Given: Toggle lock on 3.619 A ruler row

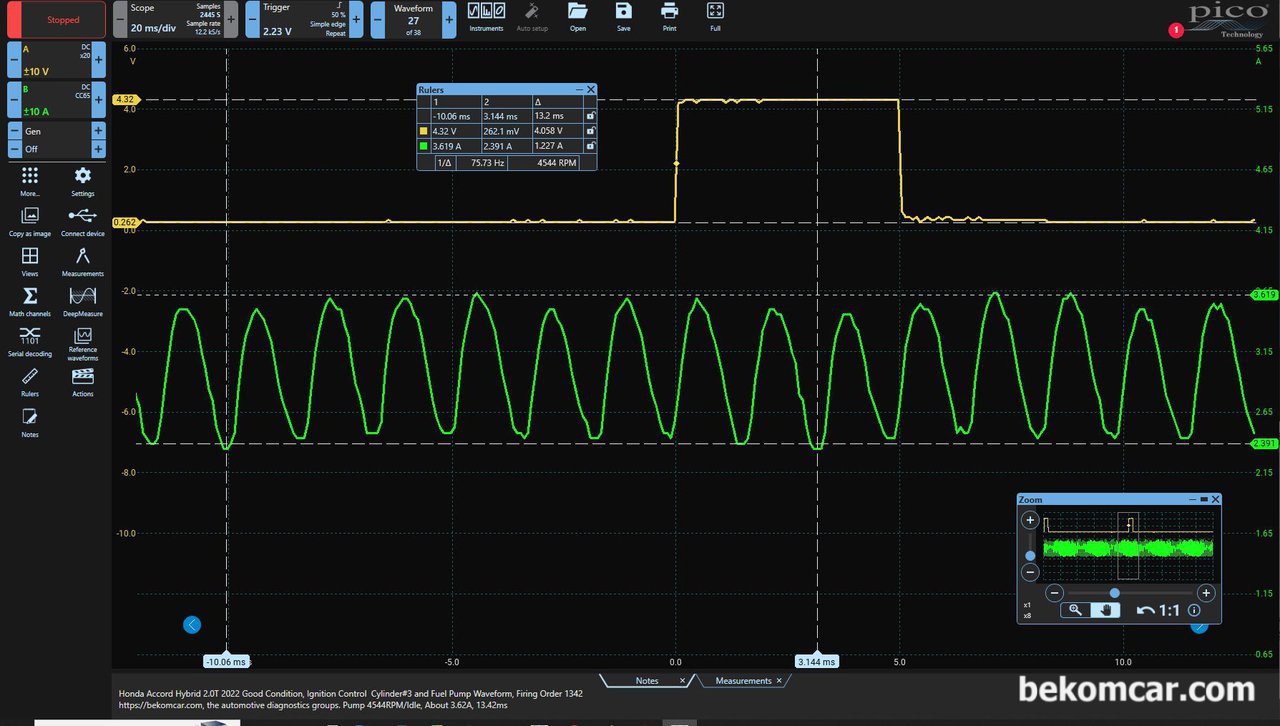Looking at the screenshot, I should [590, 144].
